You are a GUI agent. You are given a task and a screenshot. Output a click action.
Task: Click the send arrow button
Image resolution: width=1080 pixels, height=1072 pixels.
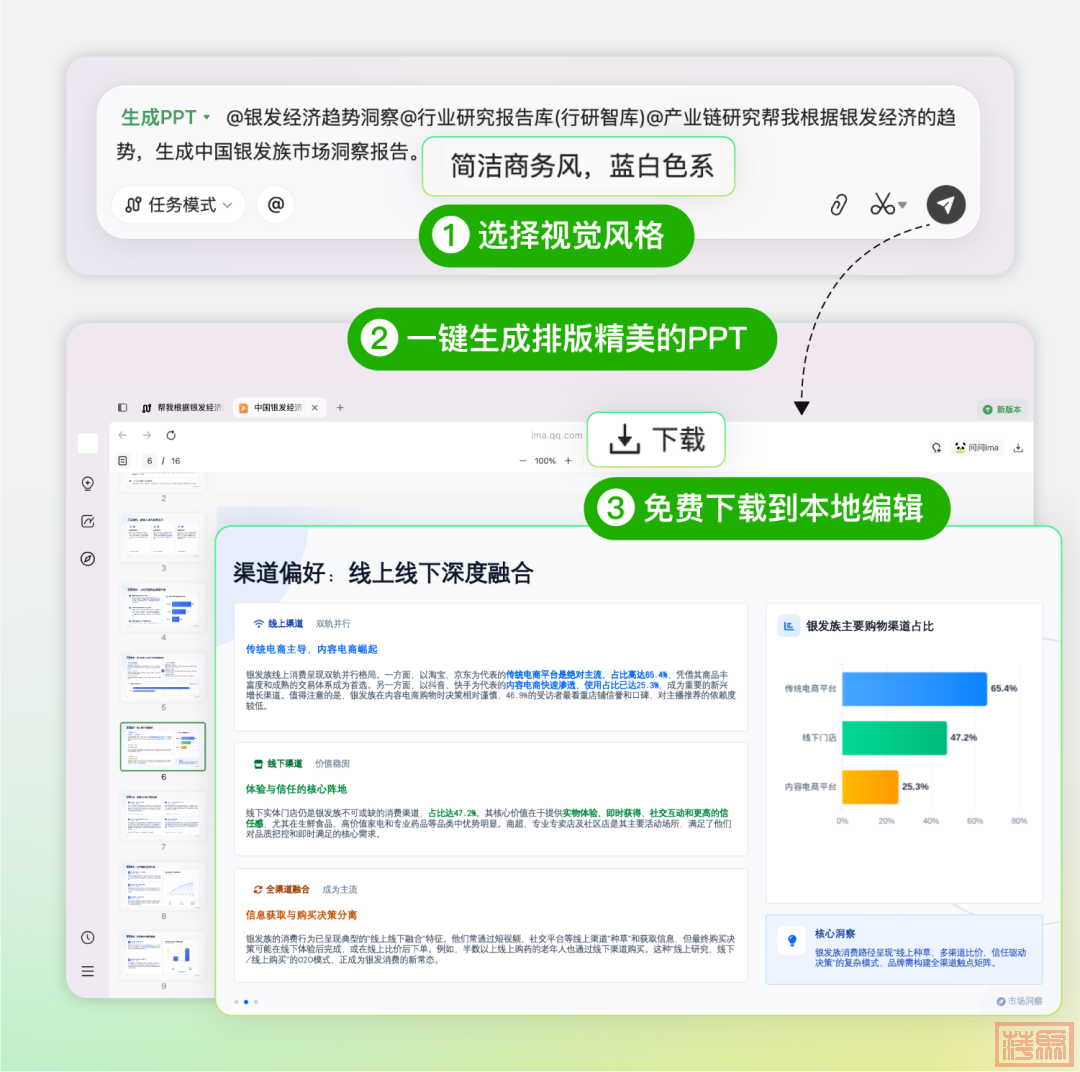(x=945, y=204)
